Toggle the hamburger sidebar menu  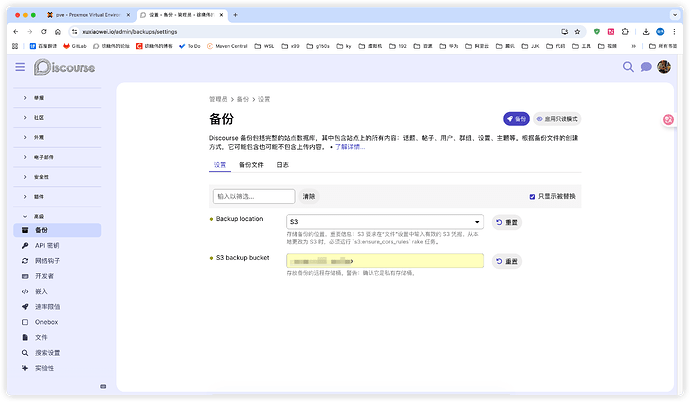(x=20, y=67)
